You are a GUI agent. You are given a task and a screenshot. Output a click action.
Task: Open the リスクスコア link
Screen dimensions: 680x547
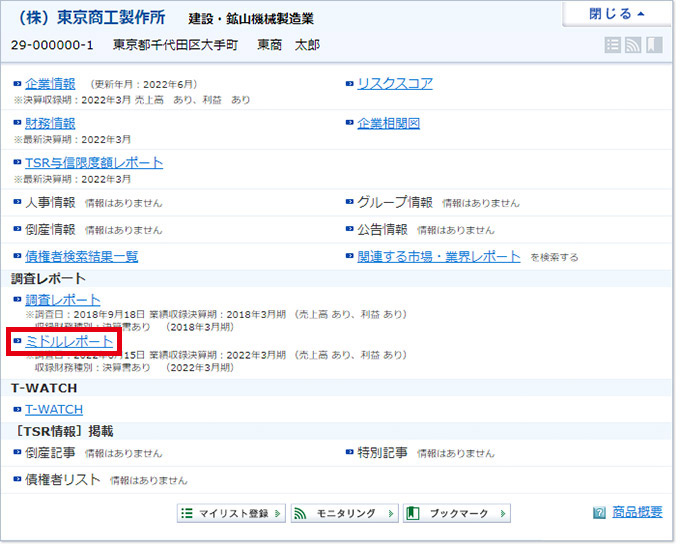395,84
